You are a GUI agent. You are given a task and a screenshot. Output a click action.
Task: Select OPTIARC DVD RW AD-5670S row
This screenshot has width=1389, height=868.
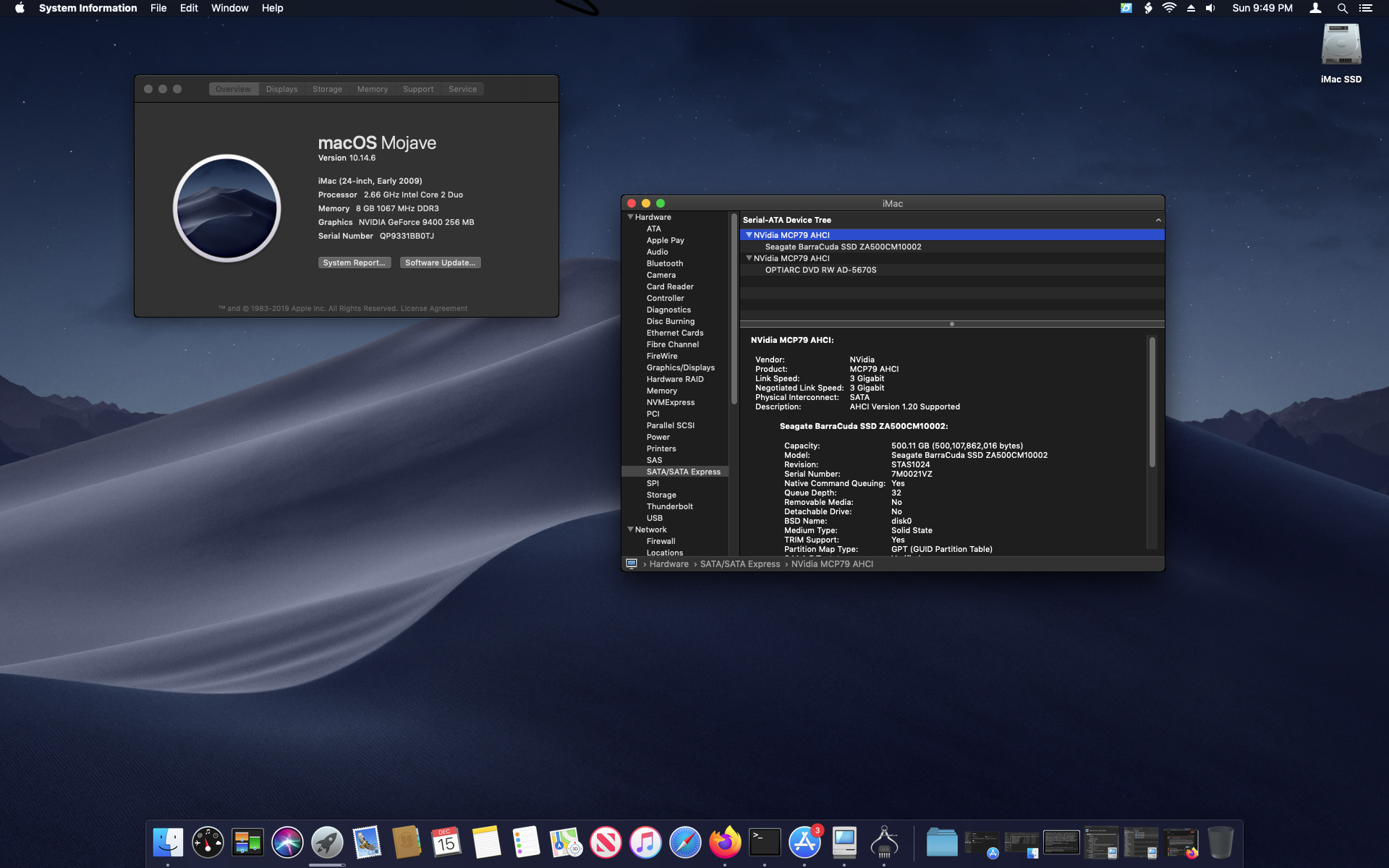click(952, 270)
